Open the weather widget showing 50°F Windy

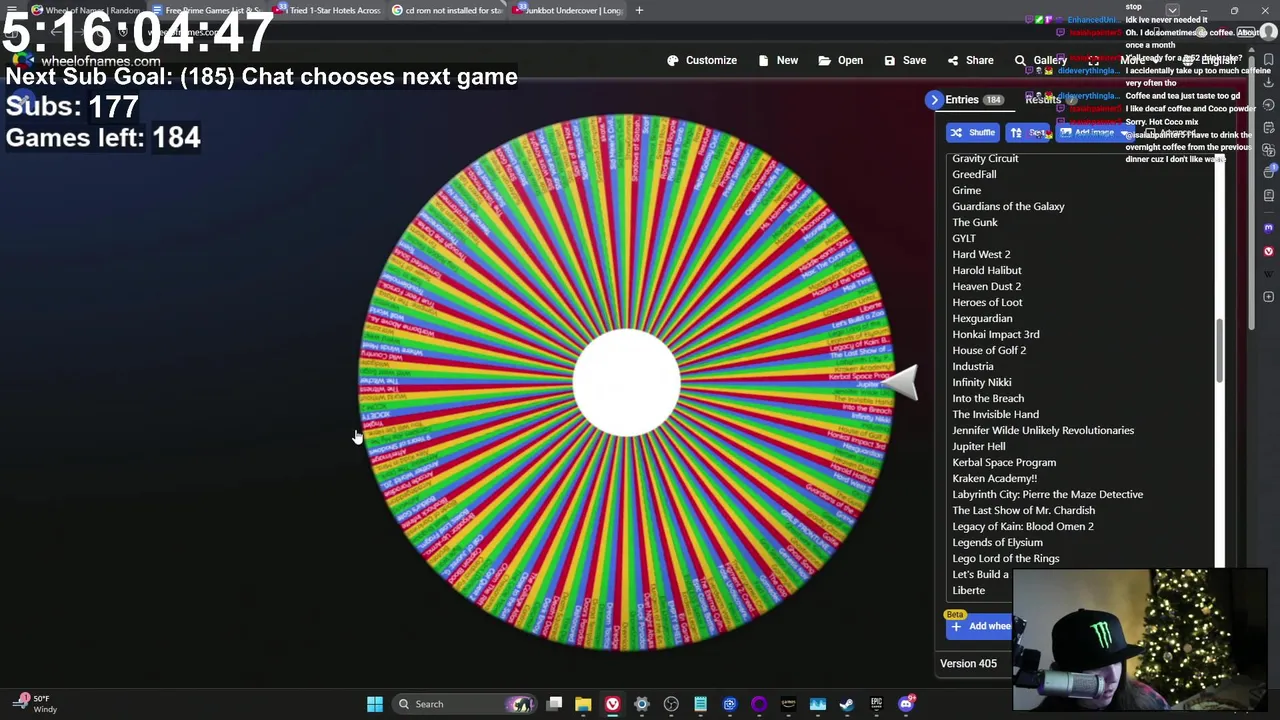34,704
